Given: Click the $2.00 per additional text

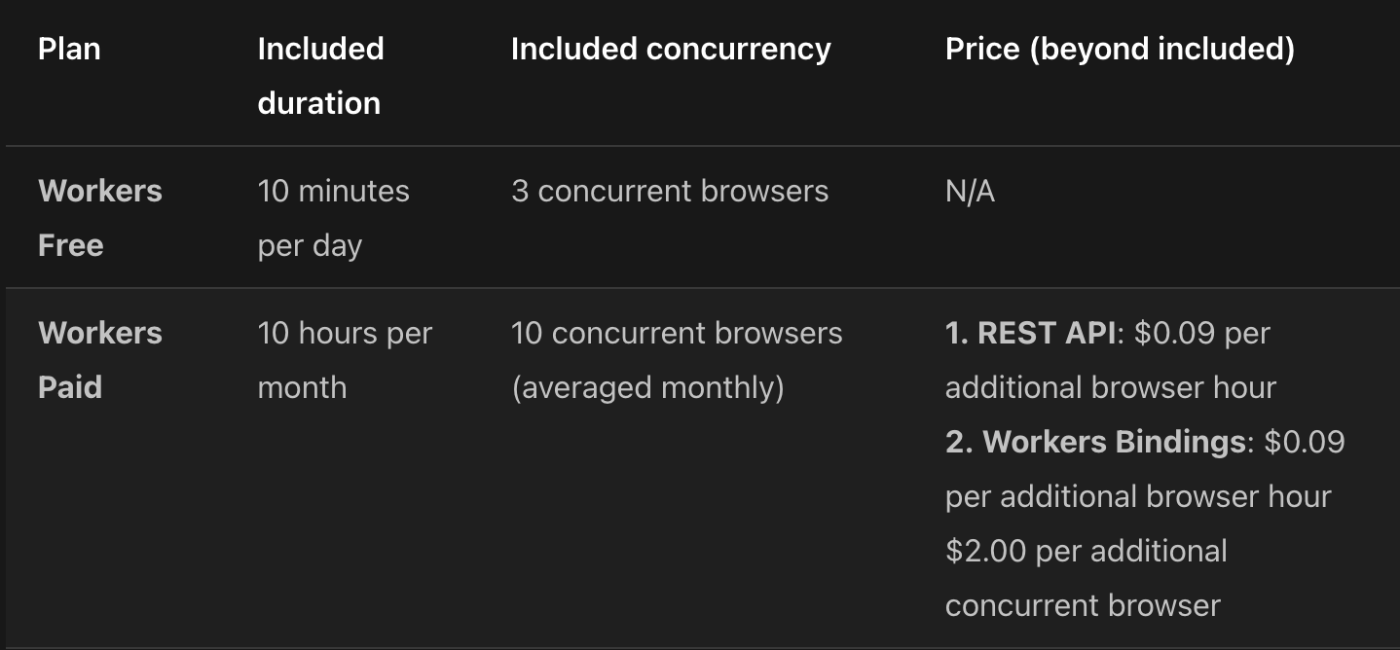Looking at the screenshot, I should (1086, 551).
